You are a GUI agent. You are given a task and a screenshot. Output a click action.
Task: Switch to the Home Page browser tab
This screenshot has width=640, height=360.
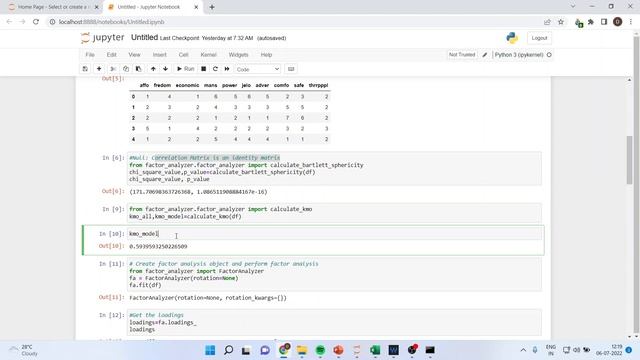coord(52,7)
